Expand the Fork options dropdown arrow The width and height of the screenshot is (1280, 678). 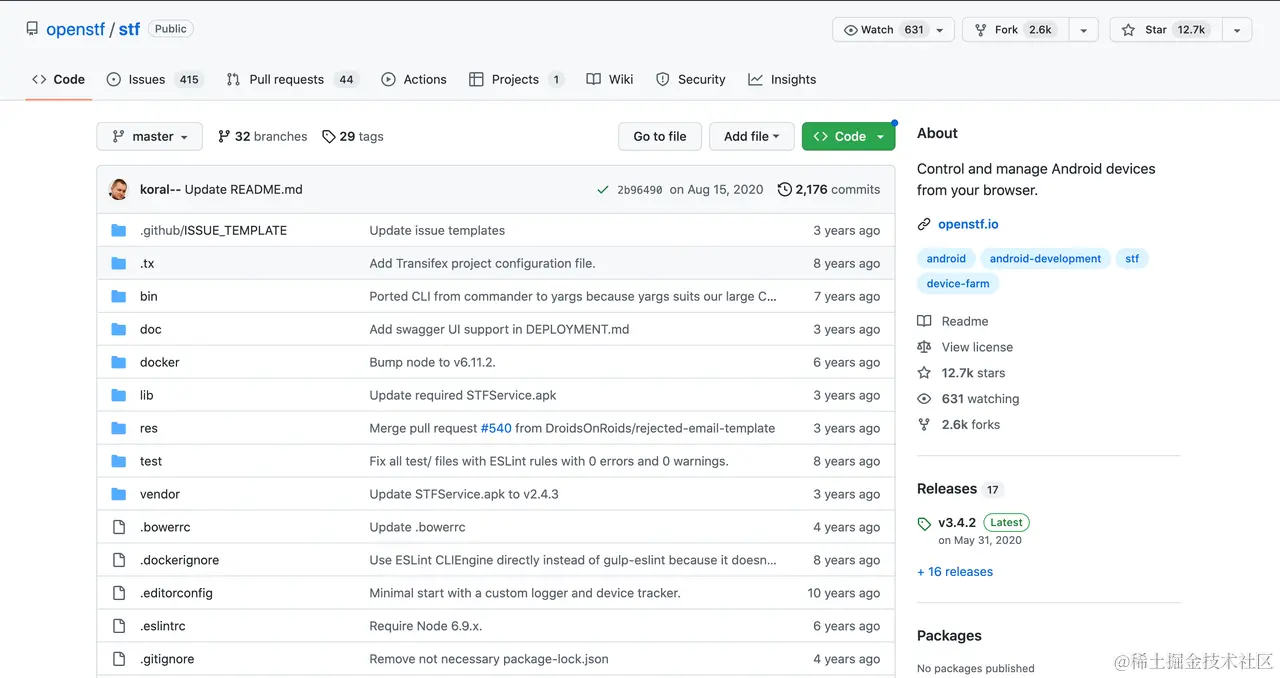click(1083, 30)
